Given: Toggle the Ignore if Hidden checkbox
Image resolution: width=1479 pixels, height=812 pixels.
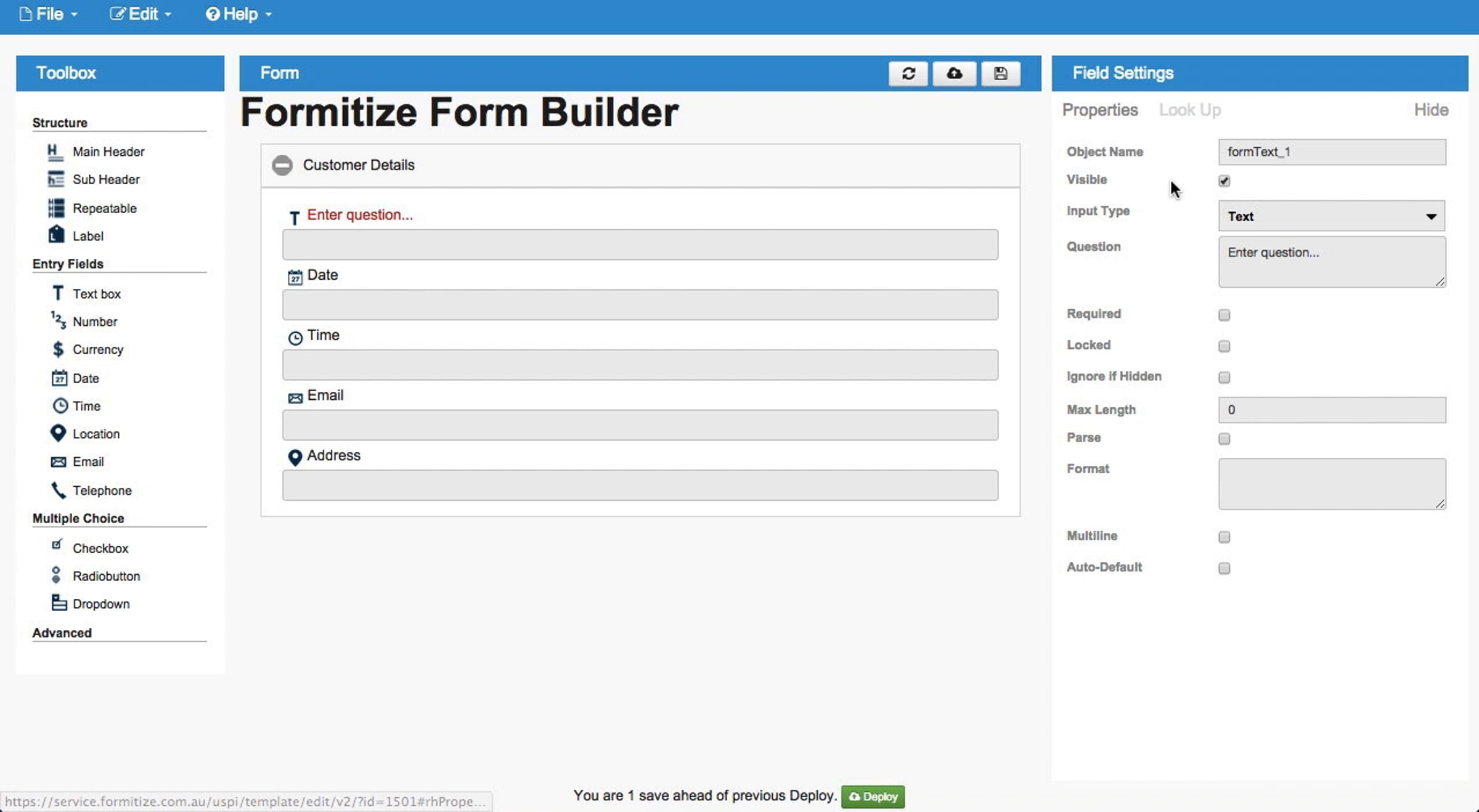Looking at the screenshot, I should click(x=1224, y=377).
